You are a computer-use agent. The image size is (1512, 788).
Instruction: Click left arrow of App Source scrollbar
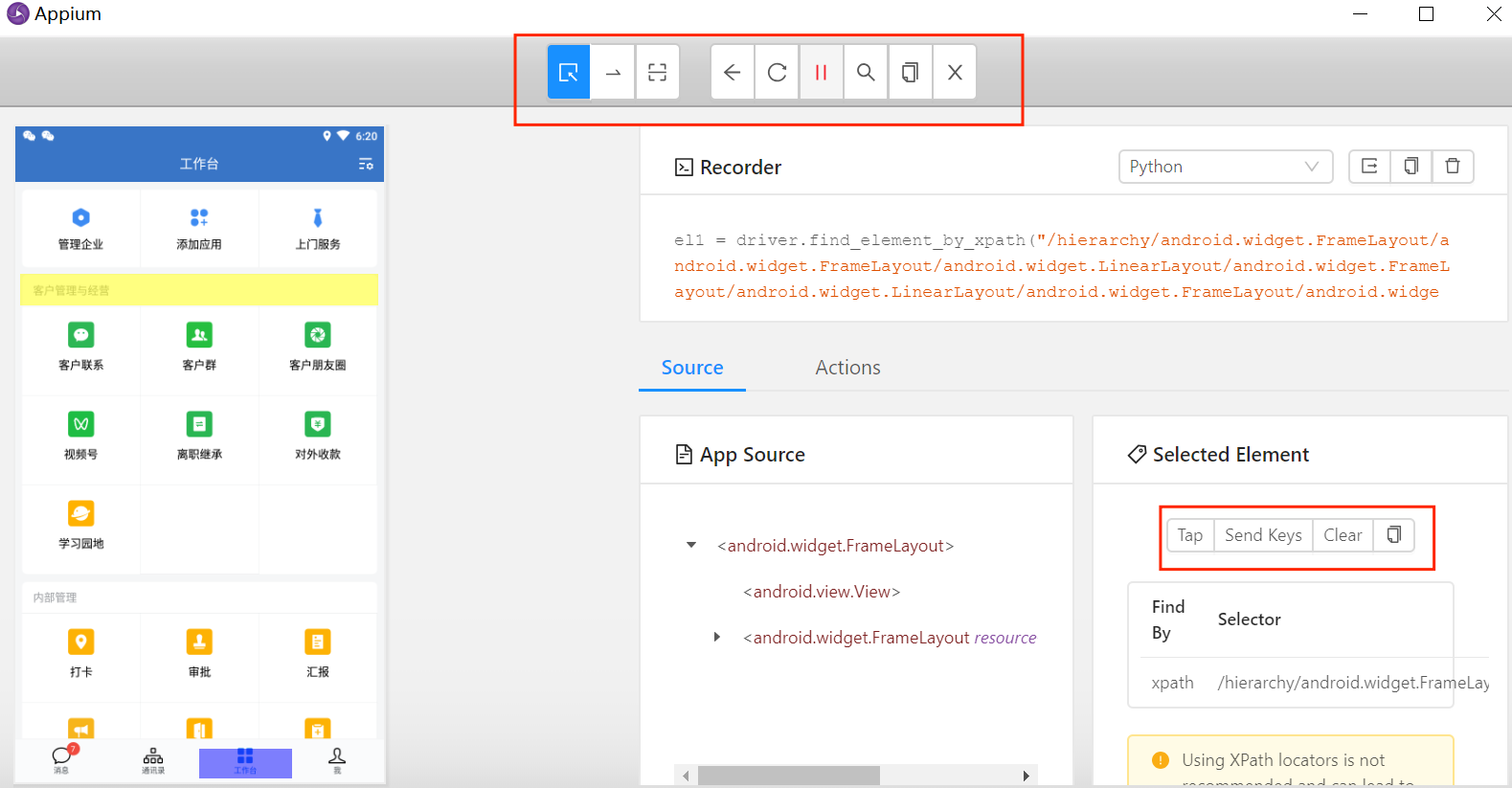click(x=686, y=776)
